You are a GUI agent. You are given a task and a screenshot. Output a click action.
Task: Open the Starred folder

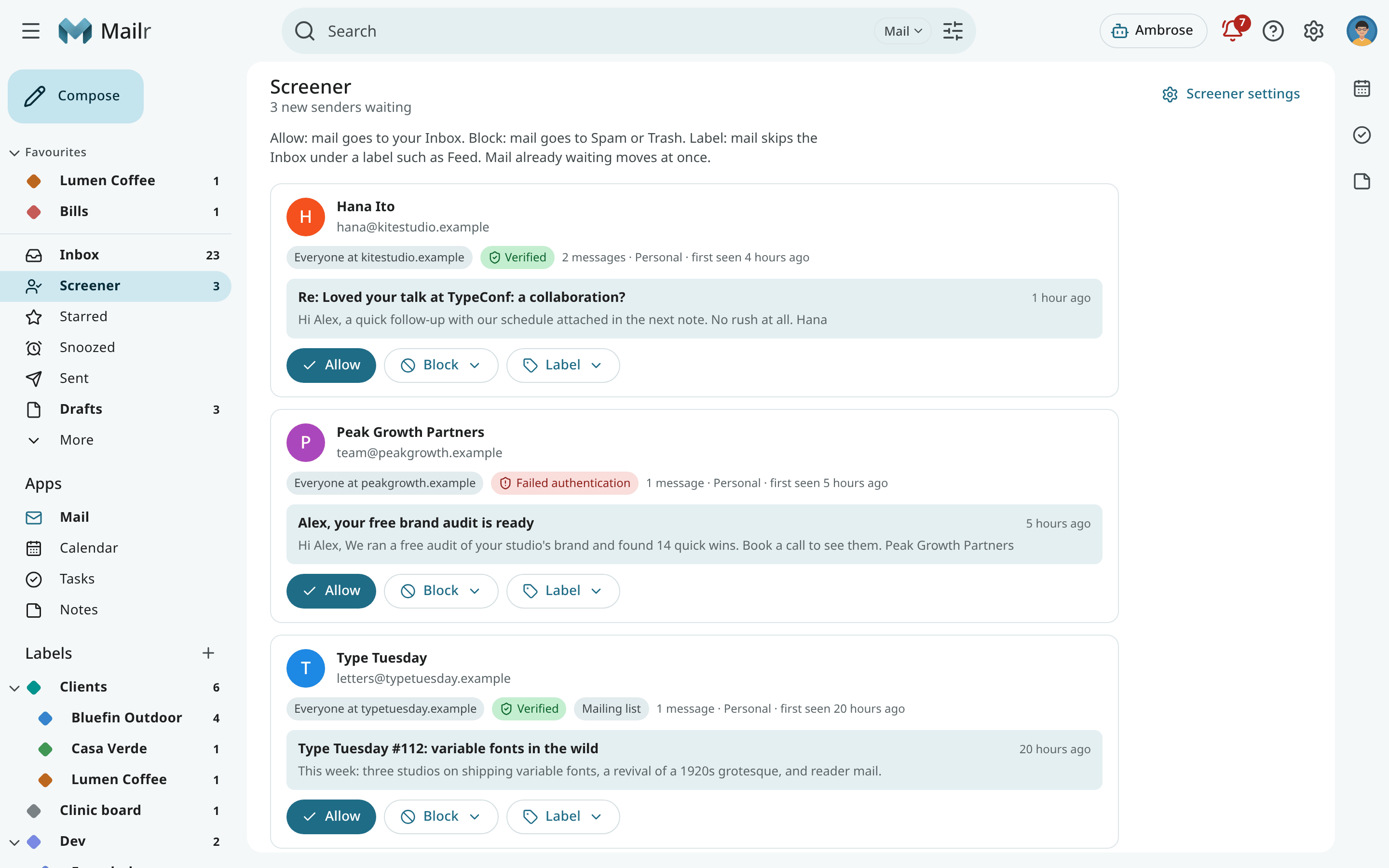[x=115, y=316]
